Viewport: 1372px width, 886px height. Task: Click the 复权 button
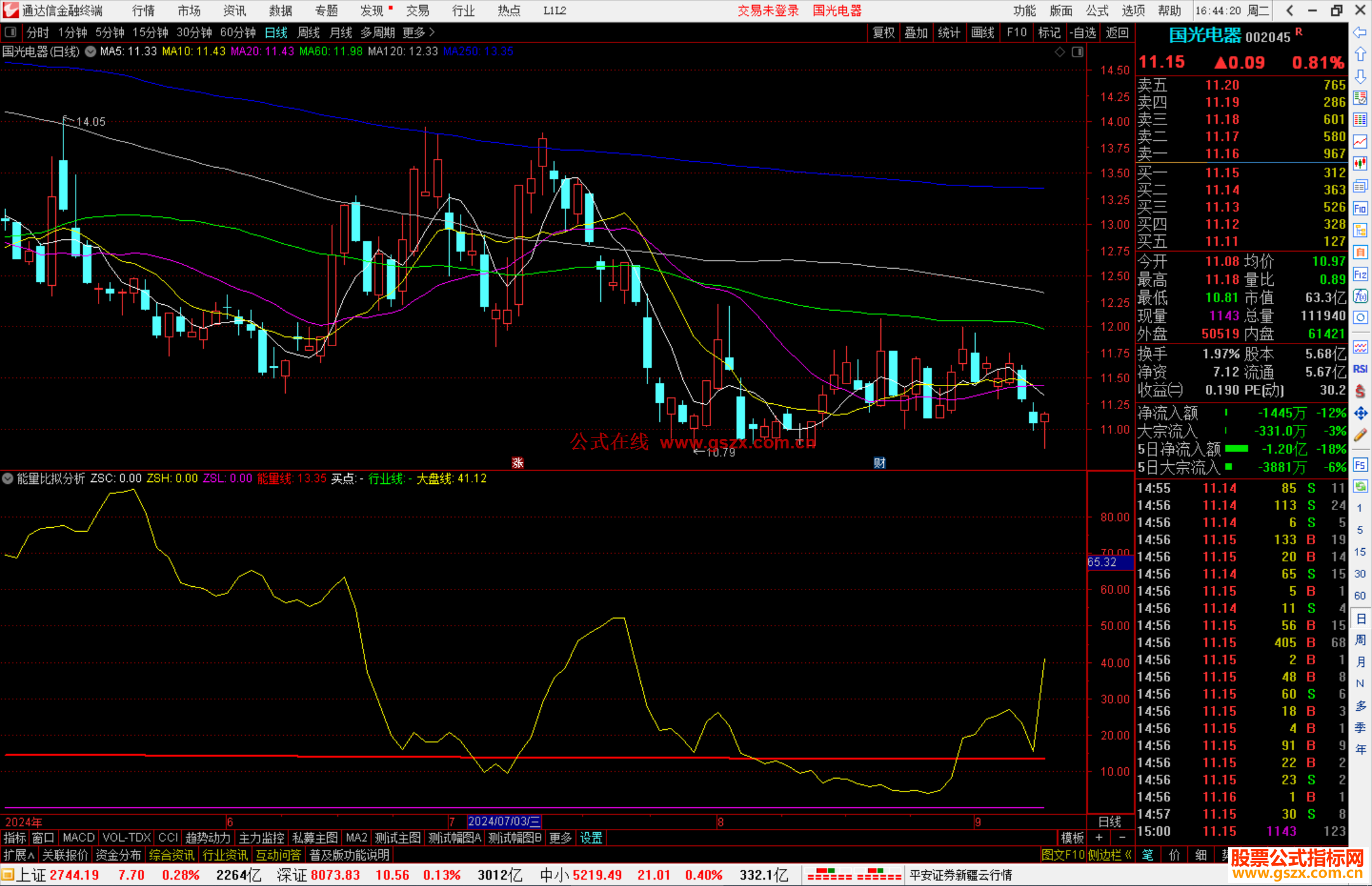[x=883, y=32]
